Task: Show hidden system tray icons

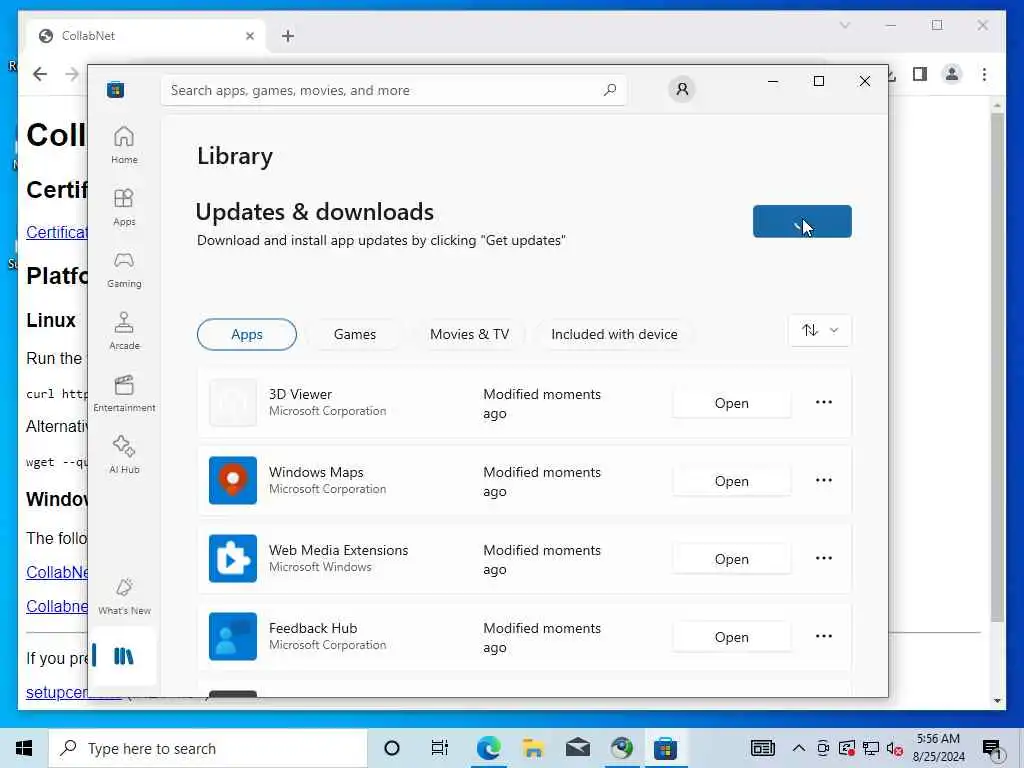Action: click(798, 748)
